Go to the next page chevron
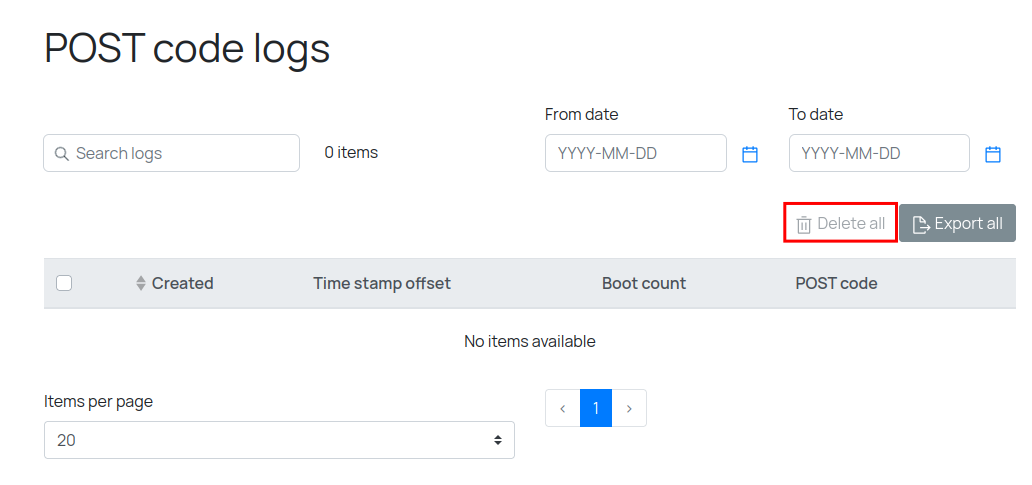The height and width of the screenshot is (485, 1032). 629,408
